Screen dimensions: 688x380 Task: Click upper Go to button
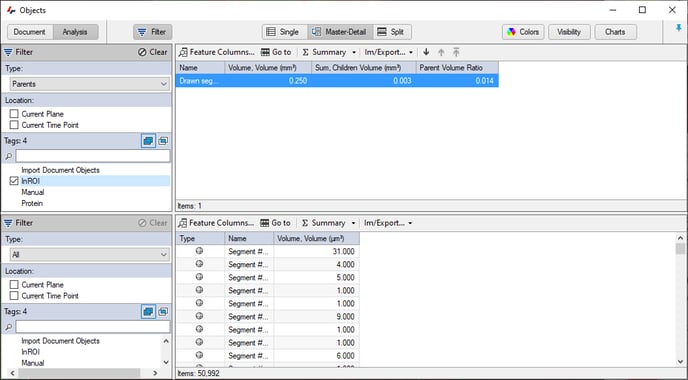(x=276, y=52)
